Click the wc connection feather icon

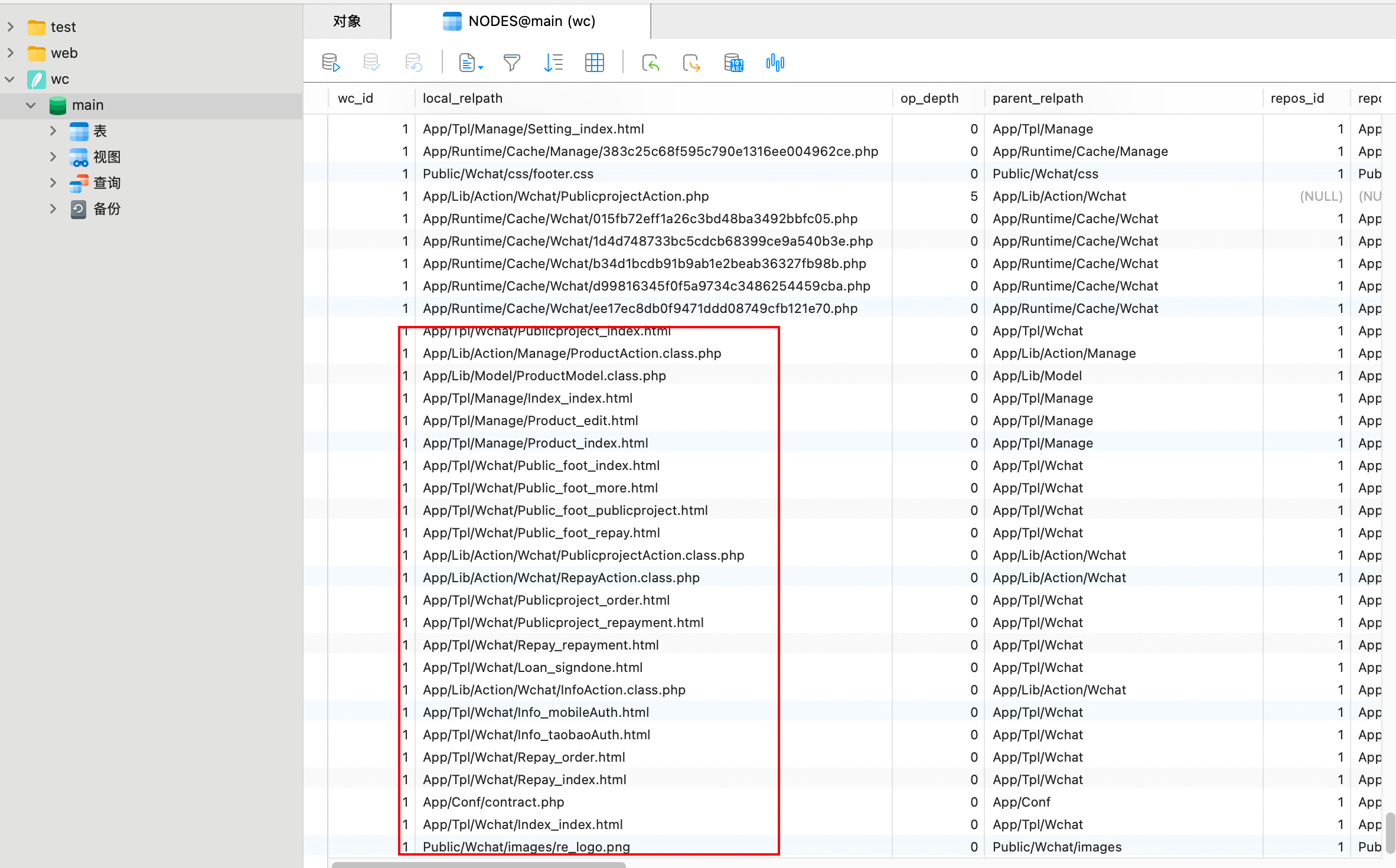click(37, 79)
